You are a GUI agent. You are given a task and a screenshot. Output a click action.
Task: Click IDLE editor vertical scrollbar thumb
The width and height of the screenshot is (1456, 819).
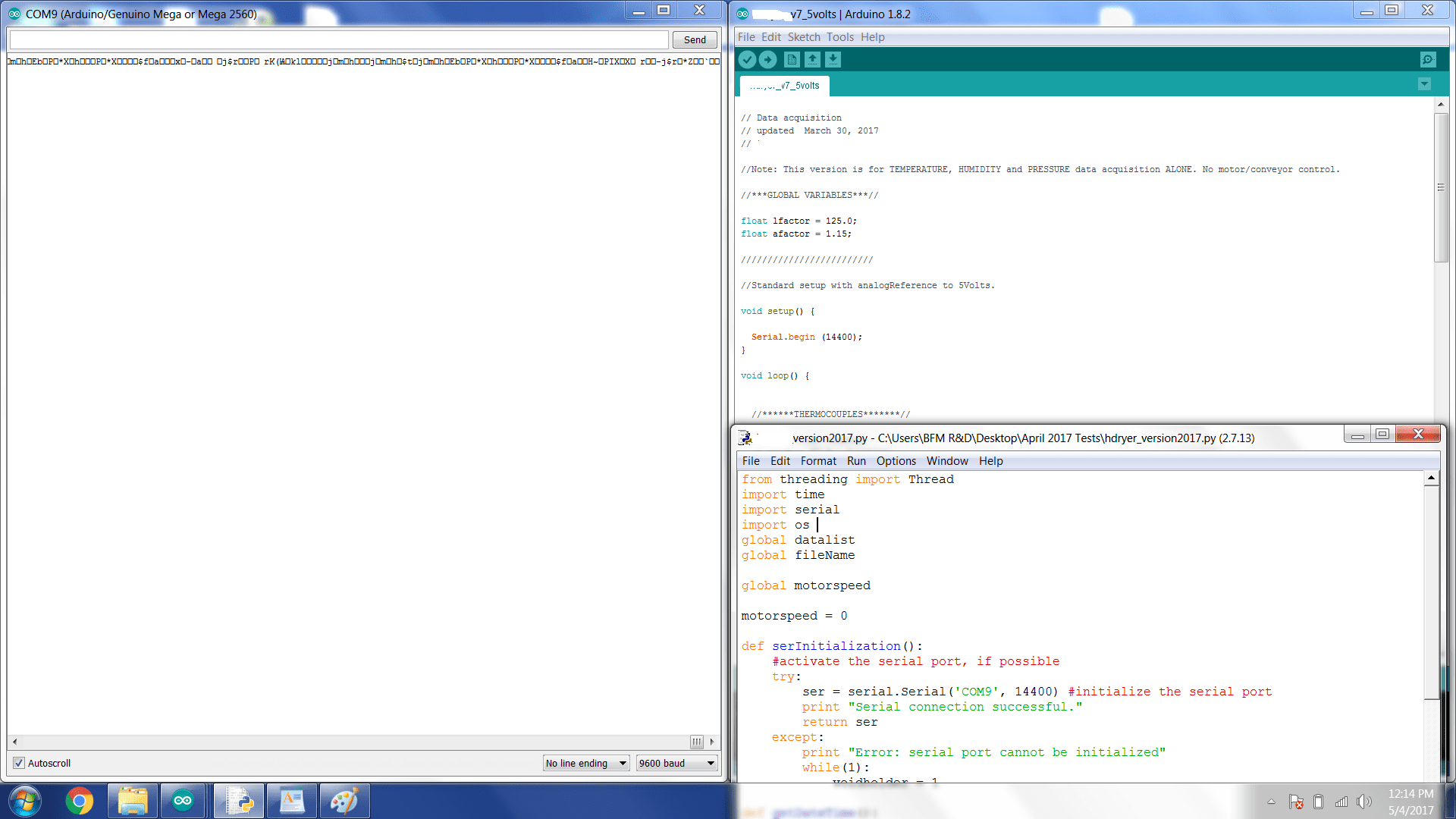click(x=1431, y=592)
